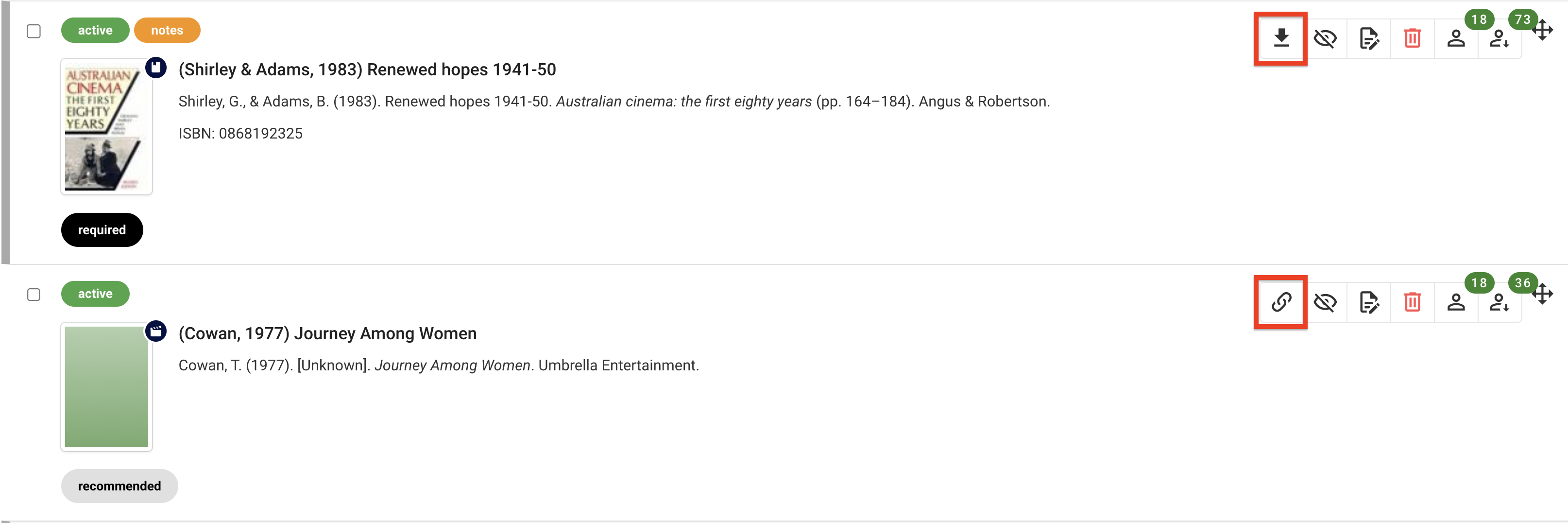Edit notes for Renewed hopes 1941-50
This screenshot has width=1568, height=523.
(1368, 38)
